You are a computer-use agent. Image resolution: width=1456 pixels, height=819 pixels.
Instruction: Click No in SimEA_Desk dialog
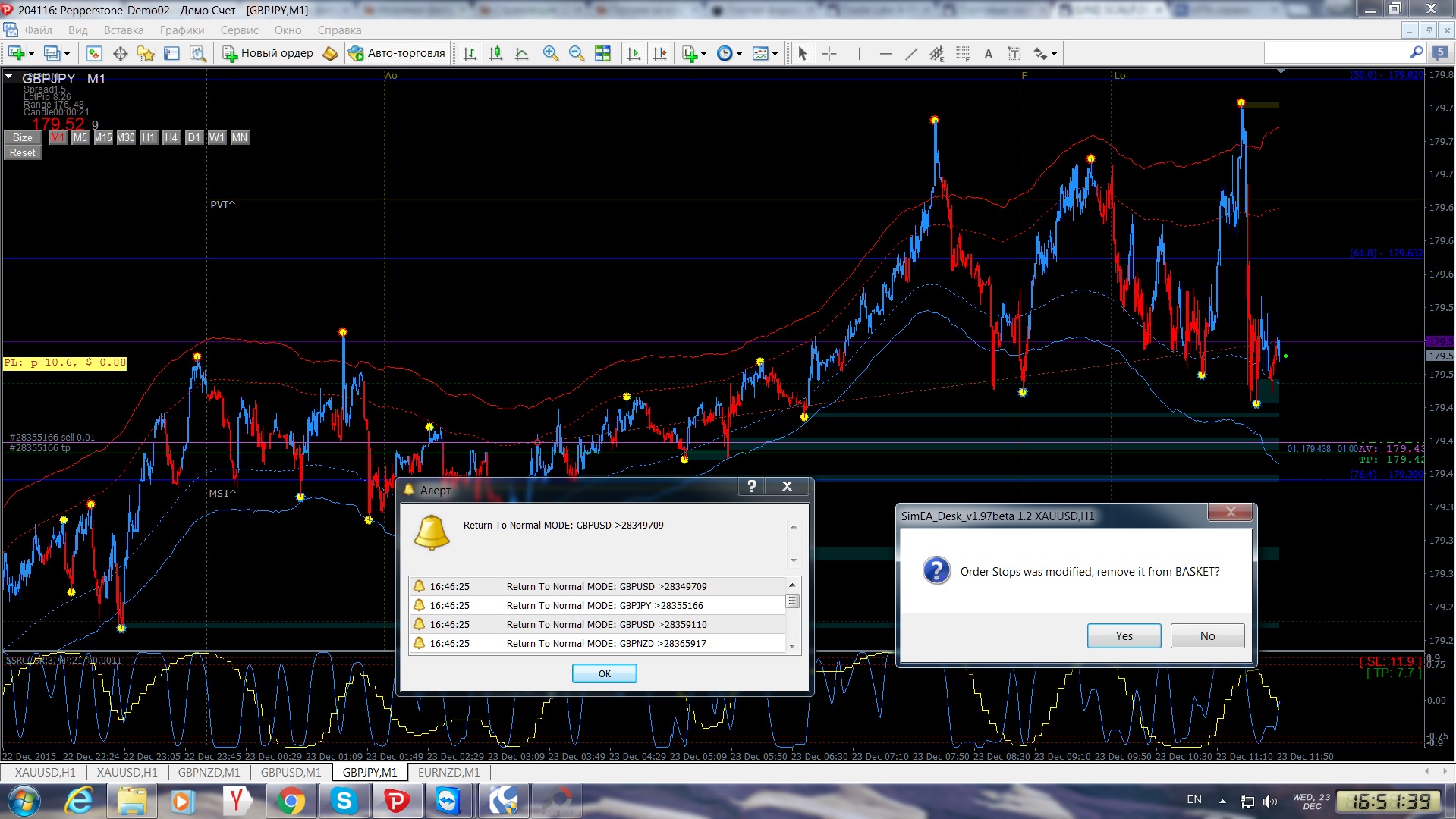click(x=1207, y=635)
